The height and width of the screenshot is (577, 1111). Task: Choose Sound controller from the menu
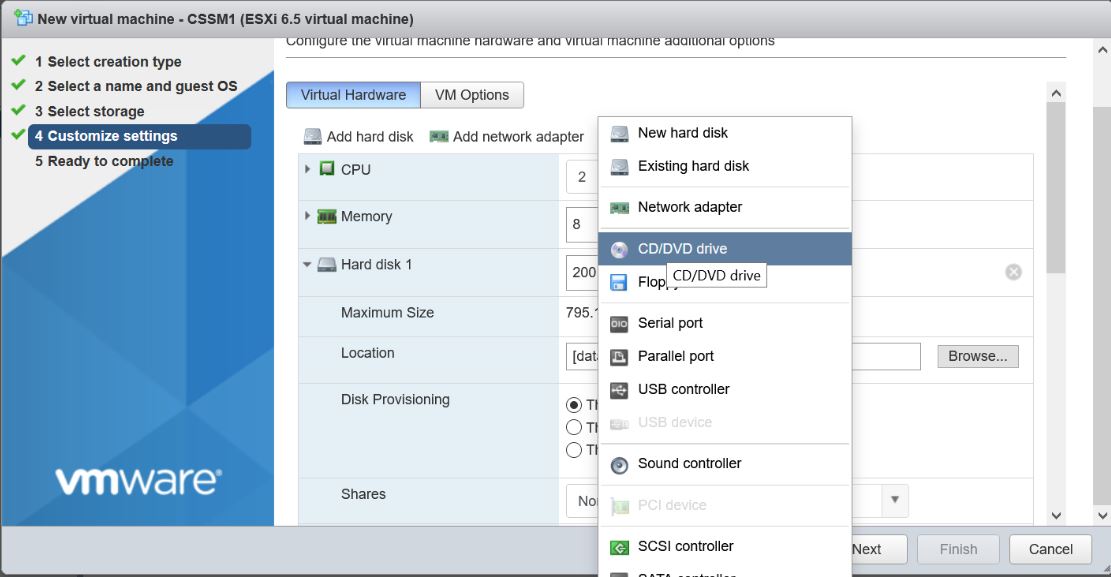(725, 464)
